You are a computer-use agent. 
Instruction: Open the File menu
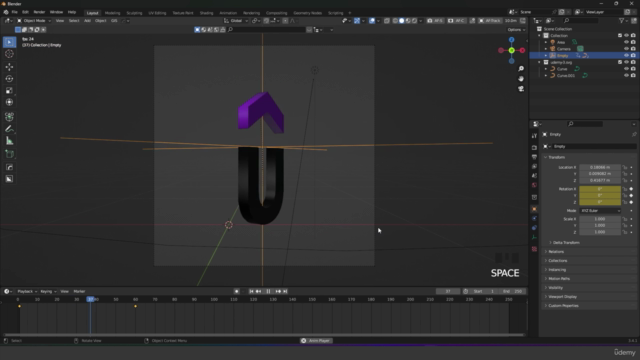(15, 12)
